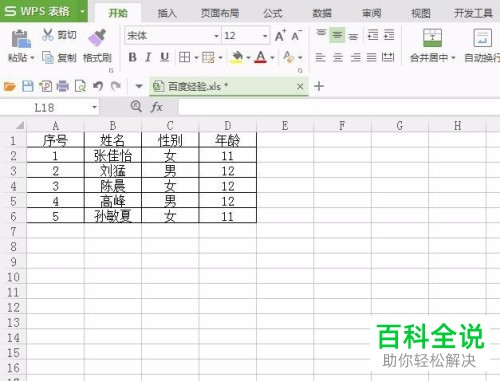500x381 pixels.
Task: Apply the red font color A
Action: [x=261, y=57]
